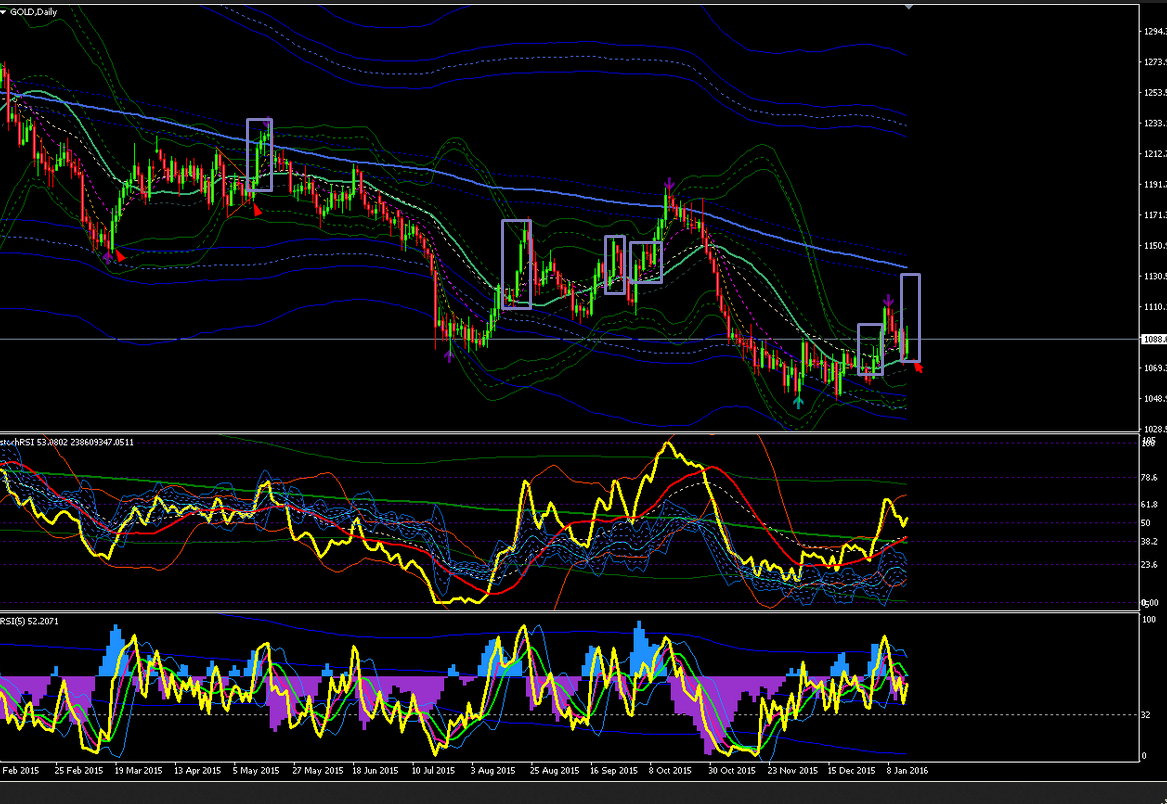Click the stochRSI 53.0802 indicator label
The height and width of the screenshot is (804, 1167).
tap(68, 442)
